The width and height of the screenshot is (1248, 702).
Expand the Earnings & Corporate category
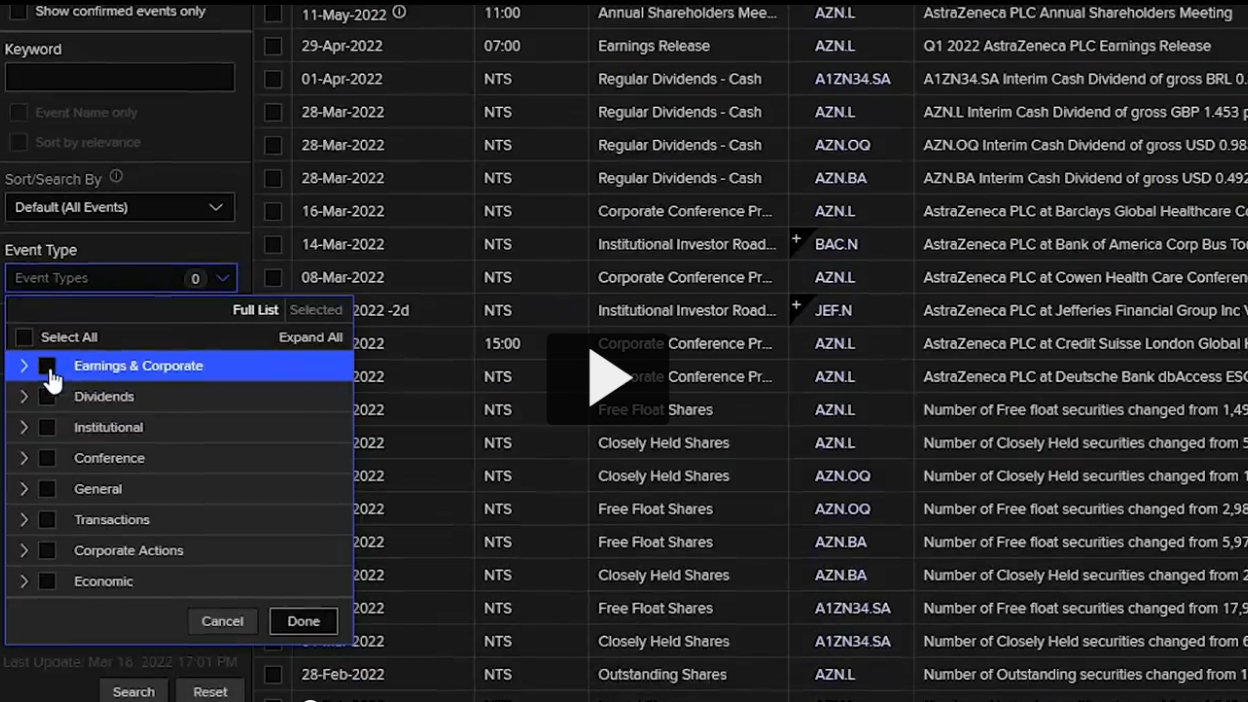coord(24,366)
